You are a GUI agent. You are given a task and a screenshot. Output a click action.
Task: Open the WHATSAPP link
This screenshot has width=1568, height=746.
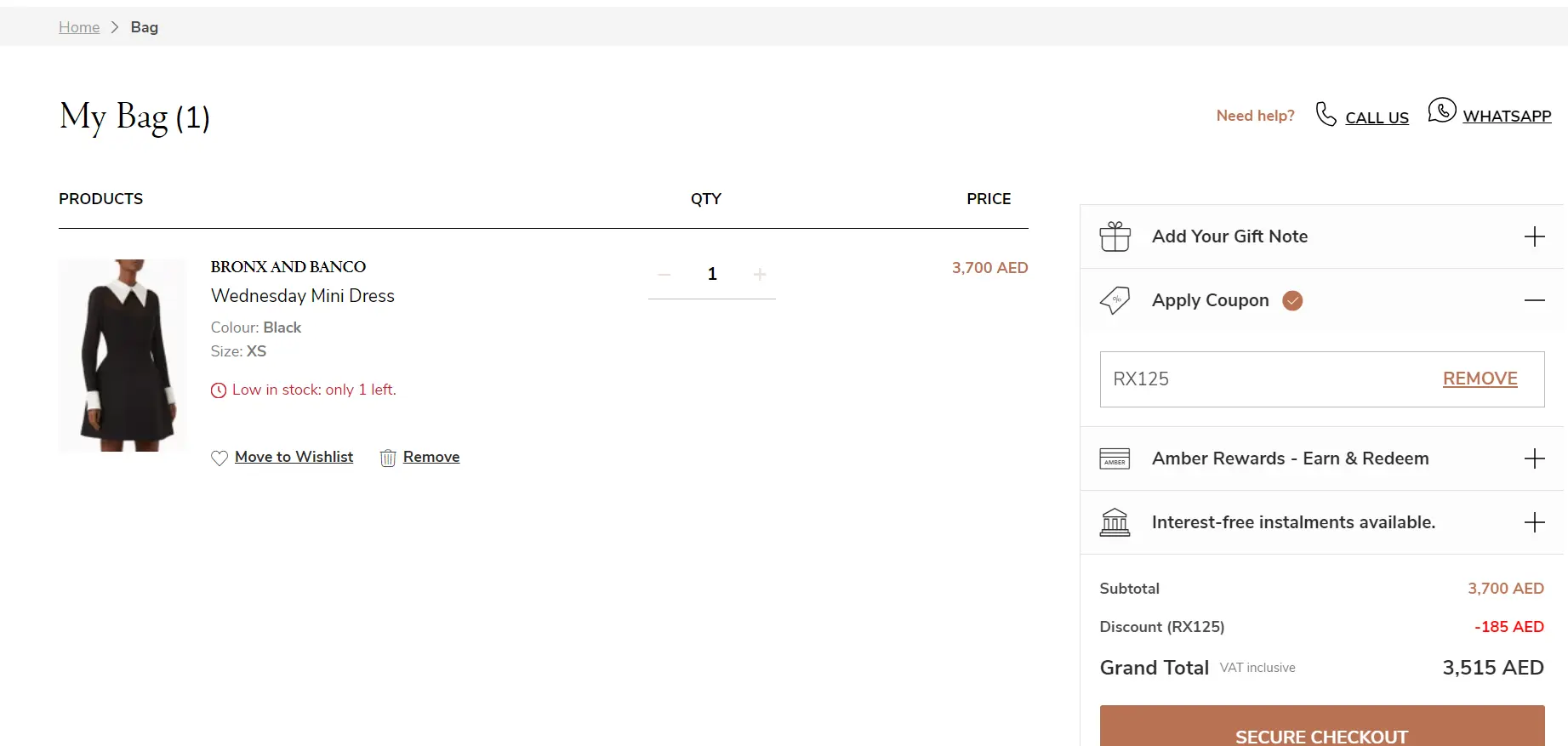click(x=1507, y=116)
